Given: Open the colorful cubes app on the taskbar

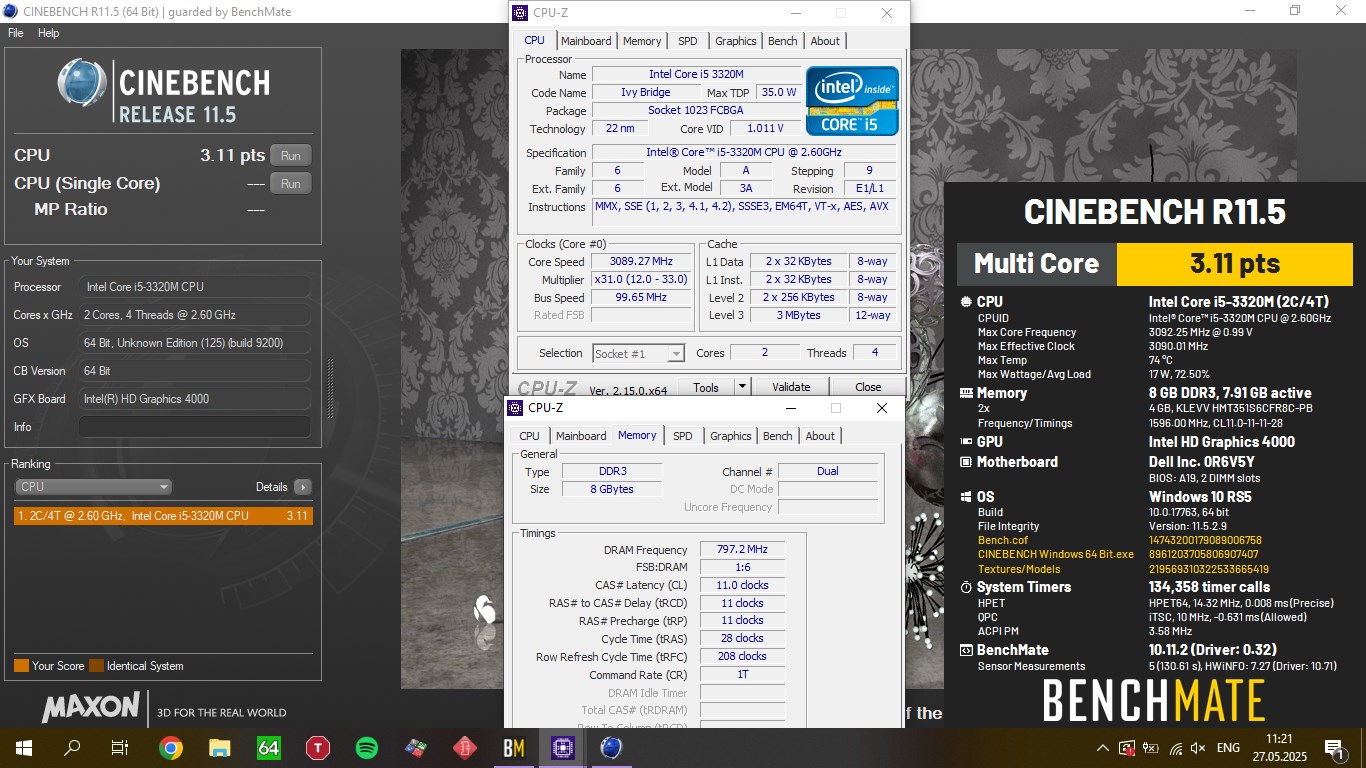Looking at the screenshot, I should pyautogui.click(x=416, y=747).
